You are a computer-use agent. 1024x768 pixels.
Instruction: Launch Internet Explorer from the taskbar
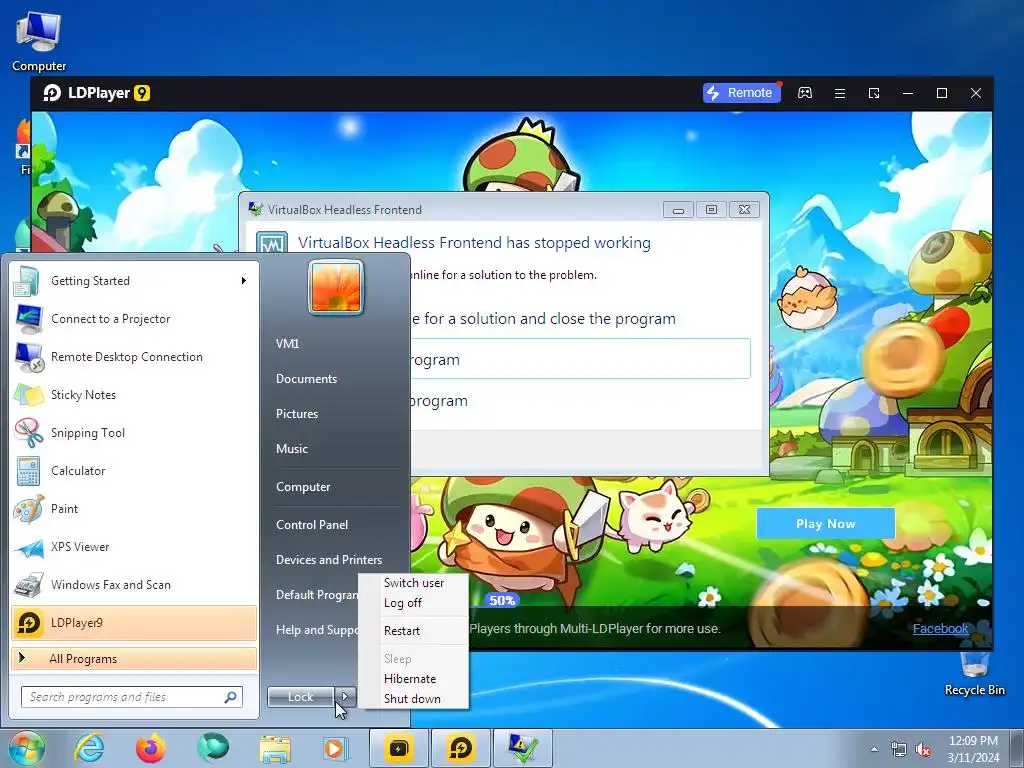88,748
